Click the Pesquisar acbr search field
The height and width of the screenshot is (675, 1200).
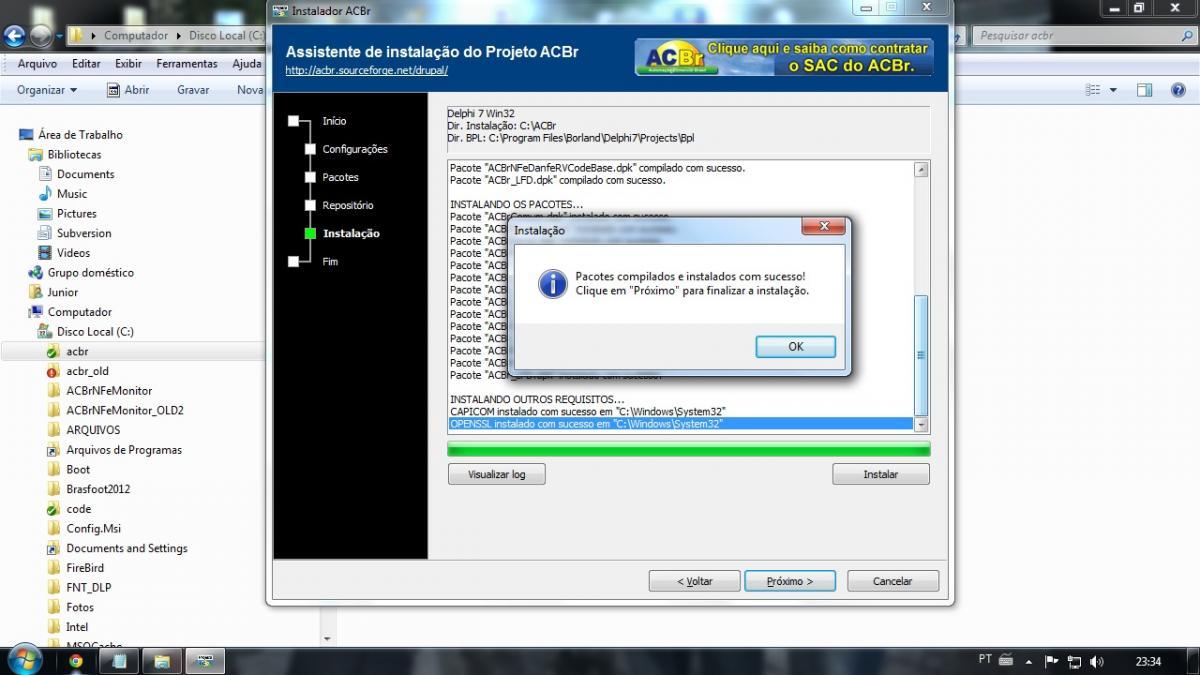coord(1084,36)
